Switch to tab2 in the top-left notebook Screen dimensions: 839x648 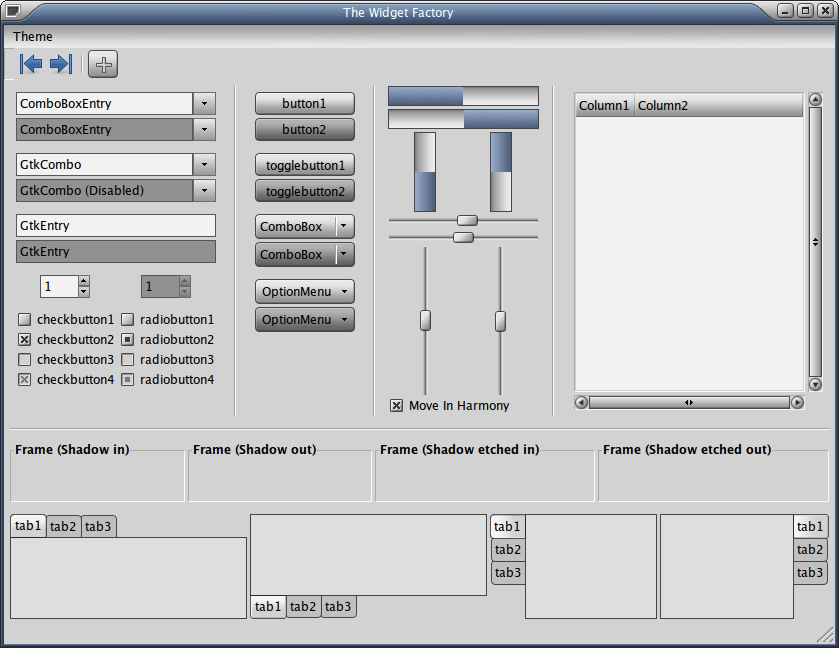pyautogui.click(x=63, y=527)
